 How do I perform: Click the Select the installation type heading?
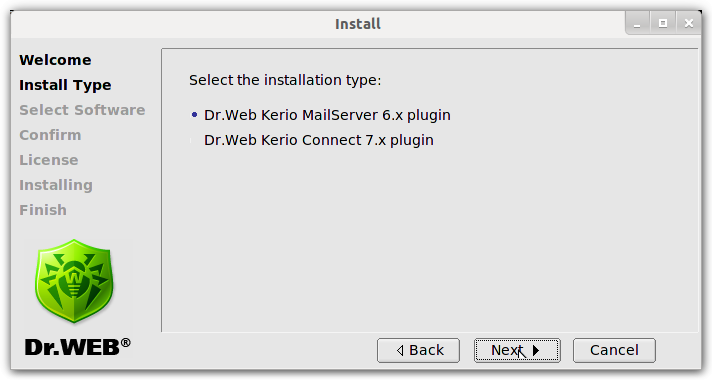[x=285, y=80]
